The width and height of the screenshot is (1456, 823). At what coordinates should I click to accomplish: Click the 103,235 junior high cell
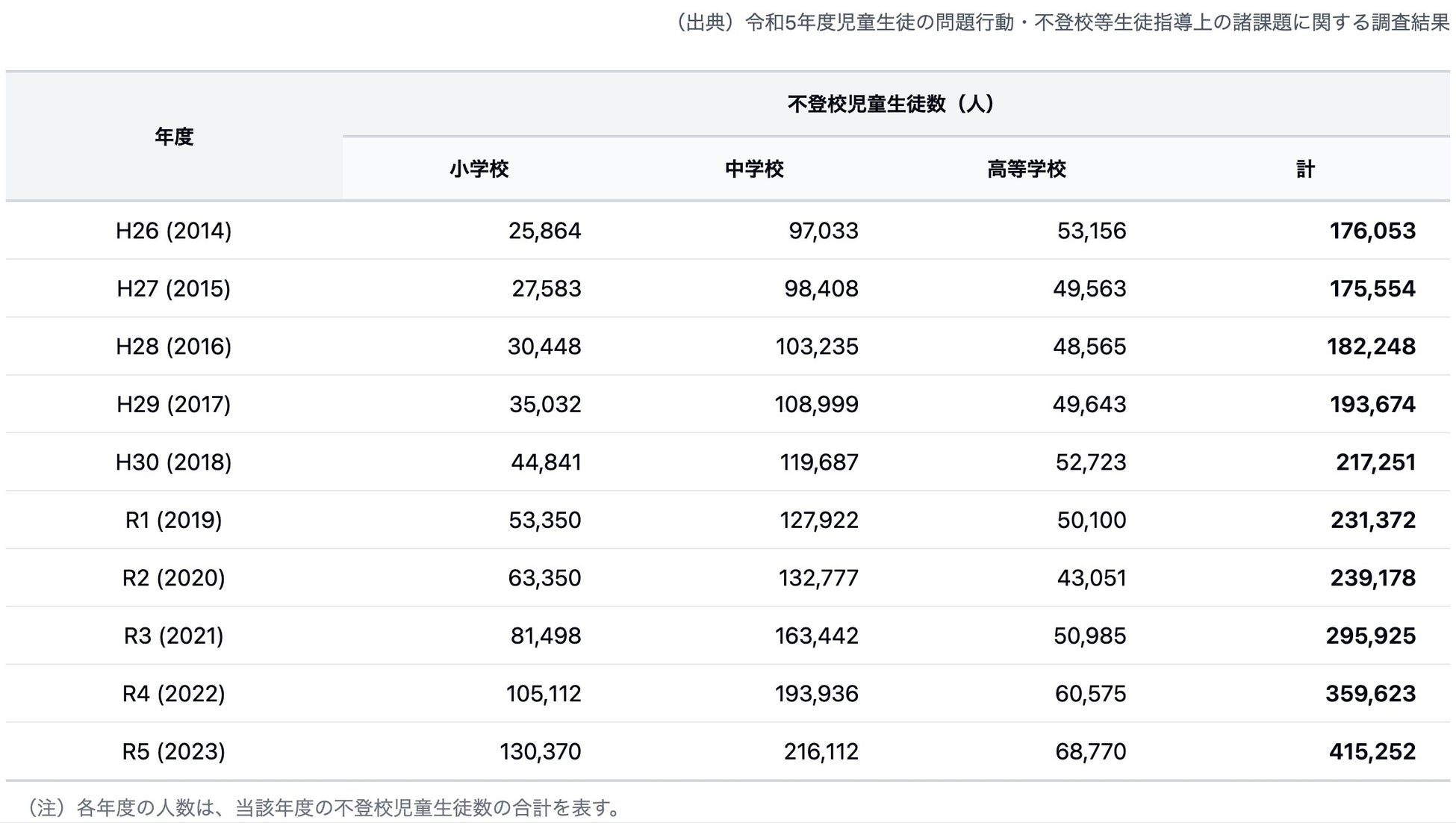coord(816,347)
